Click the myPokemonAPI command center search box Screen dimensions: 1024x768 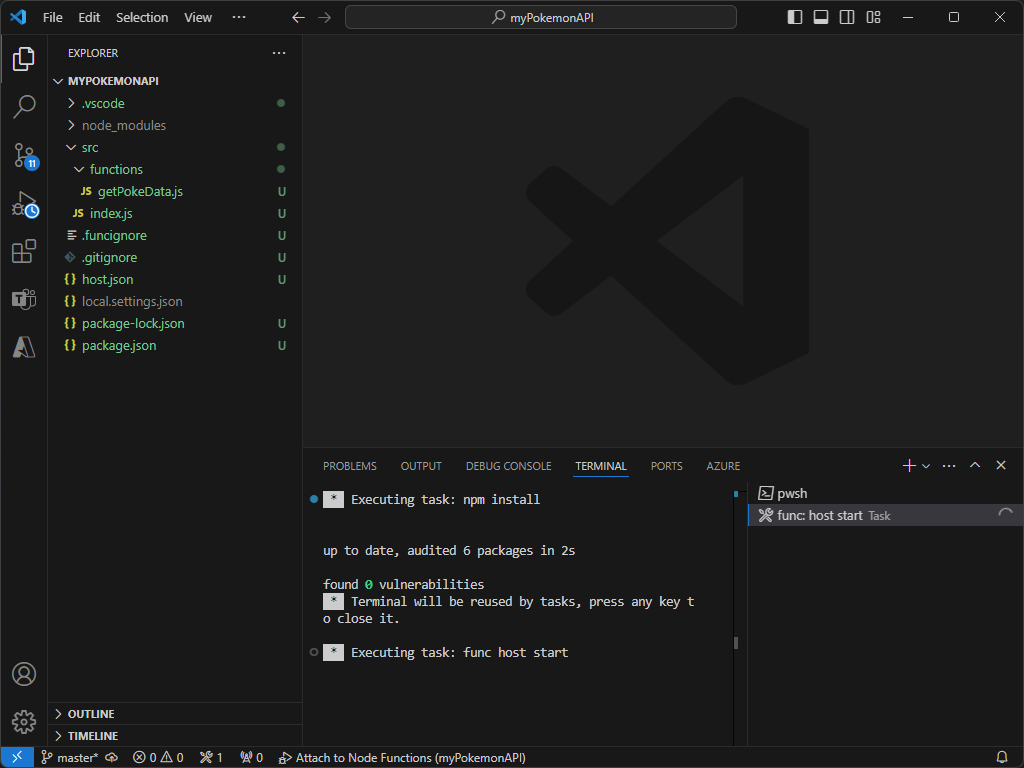[x=541, y=18]
